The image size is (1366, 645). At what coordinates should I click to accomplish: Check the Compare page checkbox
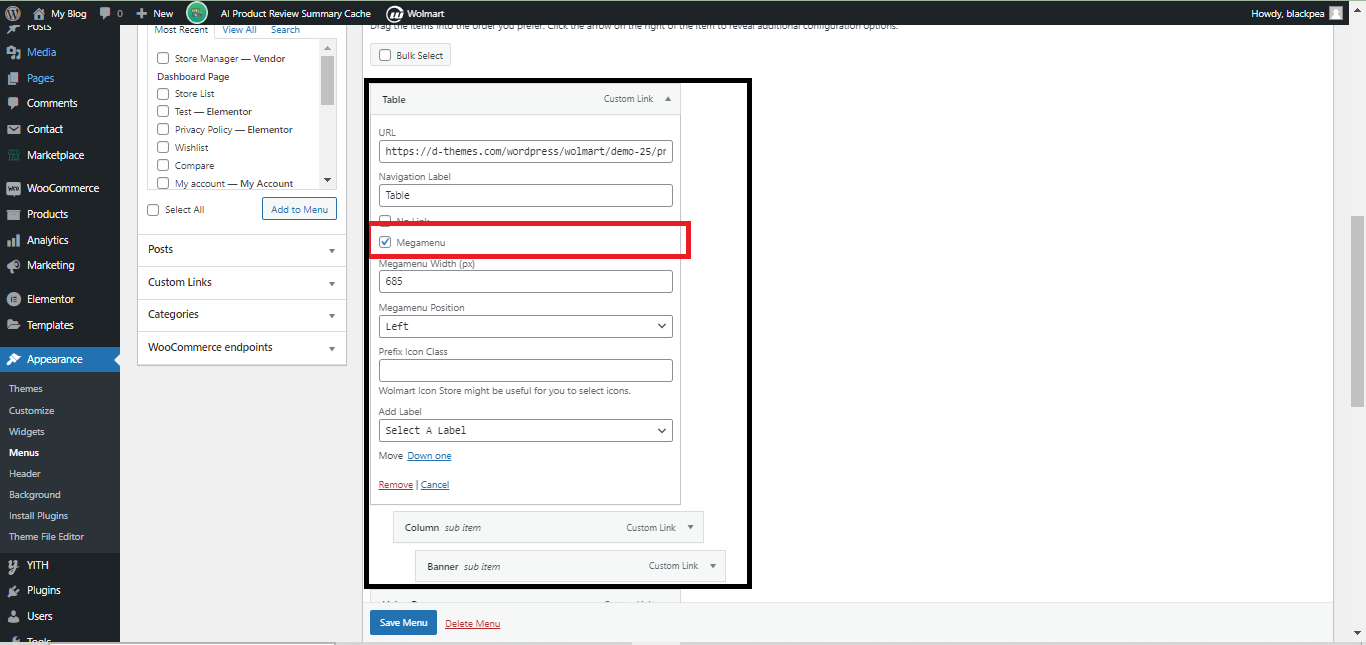point(163,166)
